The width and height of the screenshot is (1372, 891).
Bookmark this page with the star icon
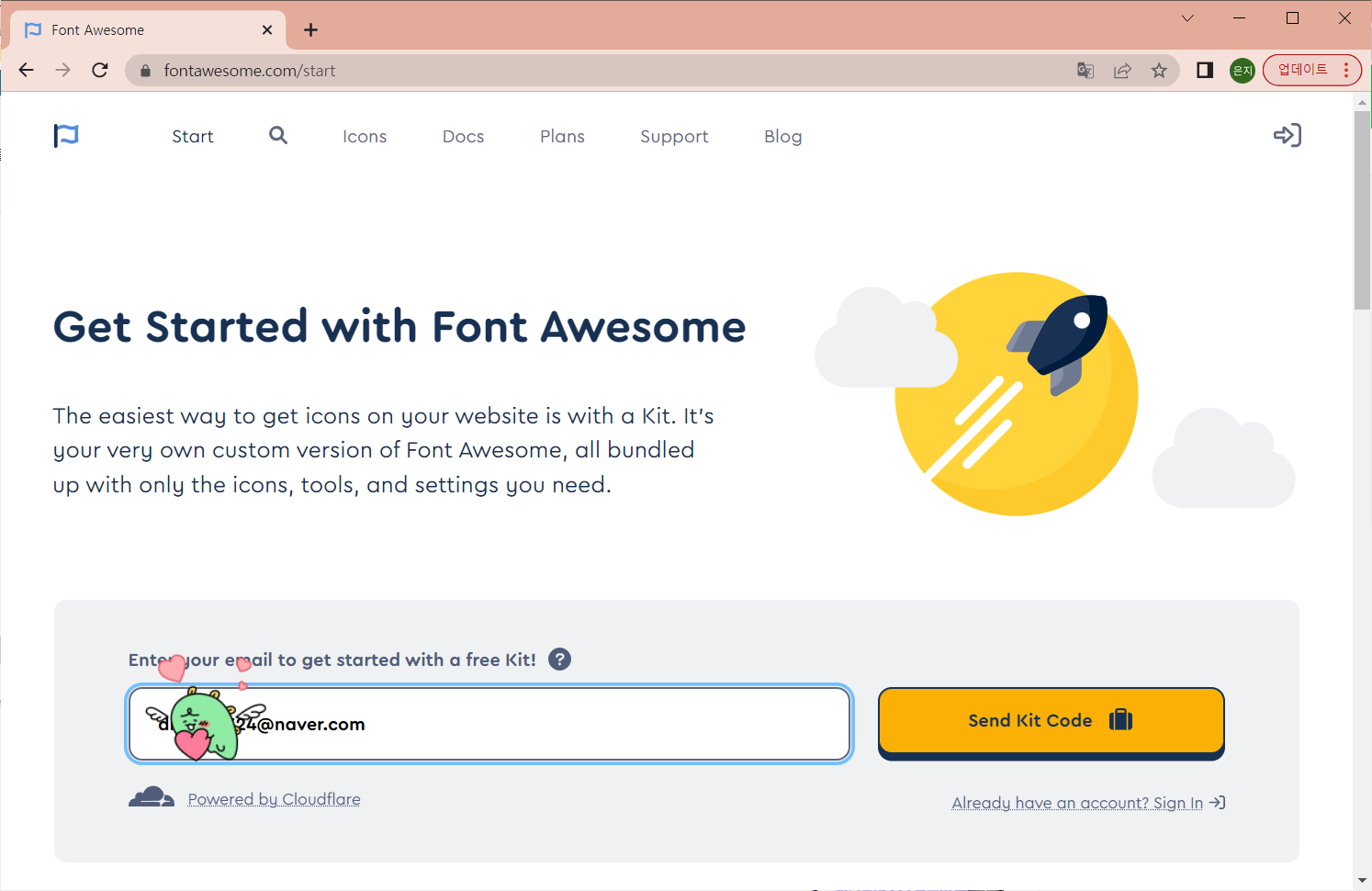point(1159,70)
